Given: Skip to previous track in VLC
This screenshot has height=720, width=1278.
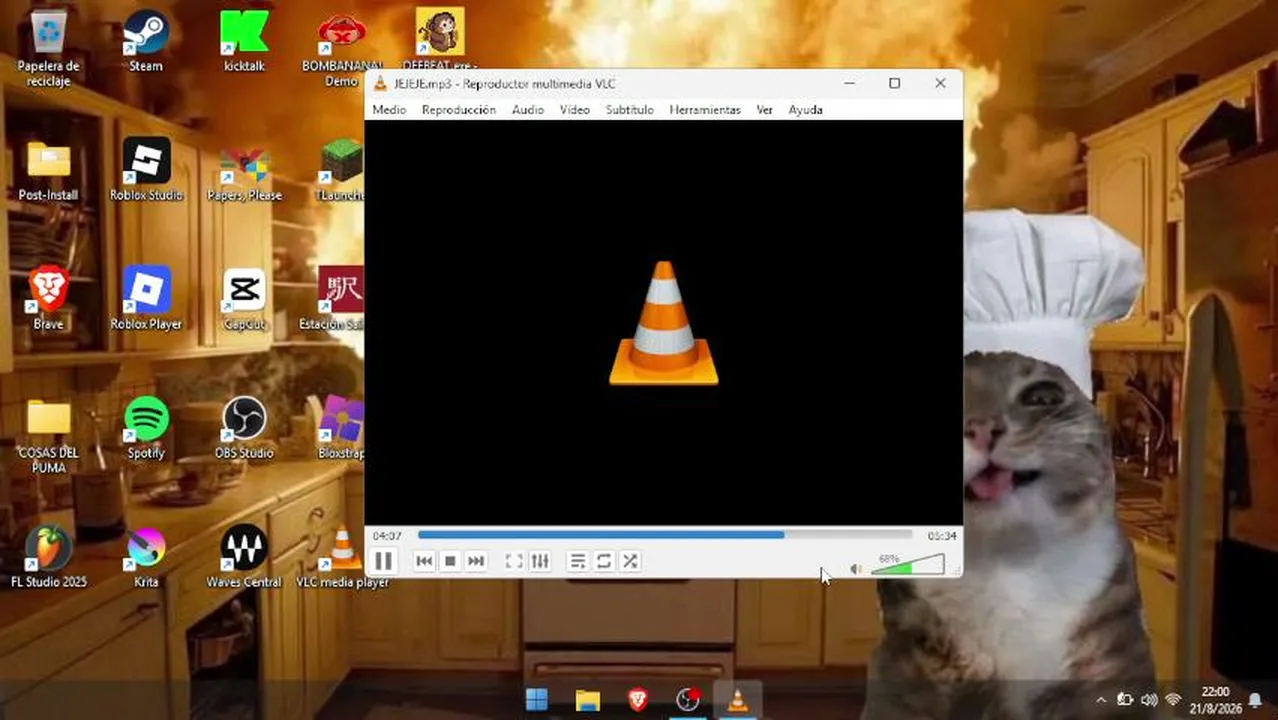Looking at the screenshot, I should (x=424, y=561).
